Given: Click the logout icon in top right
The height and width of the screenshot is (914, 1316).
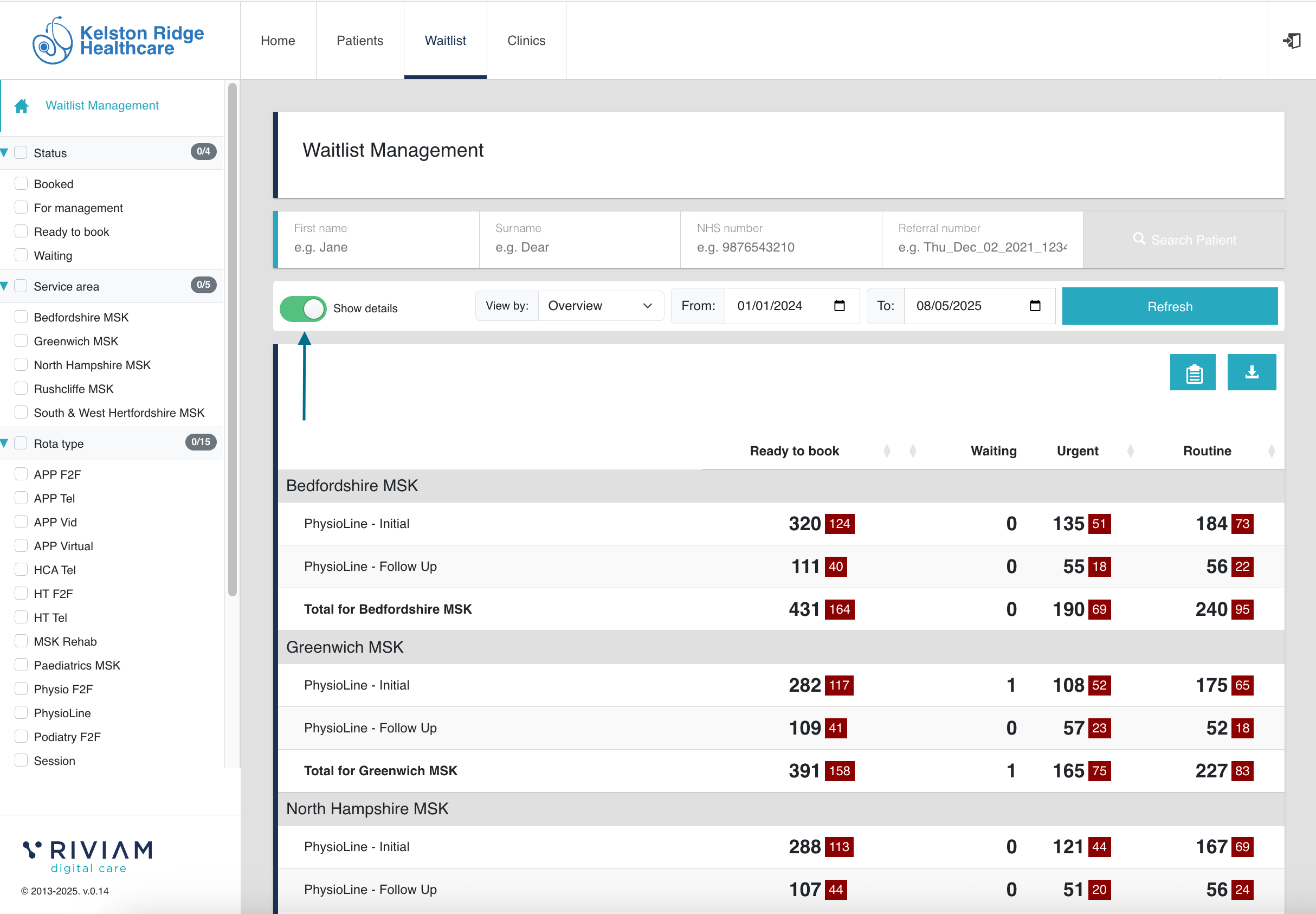Looking at the screenshot, I should (1292, 41).
